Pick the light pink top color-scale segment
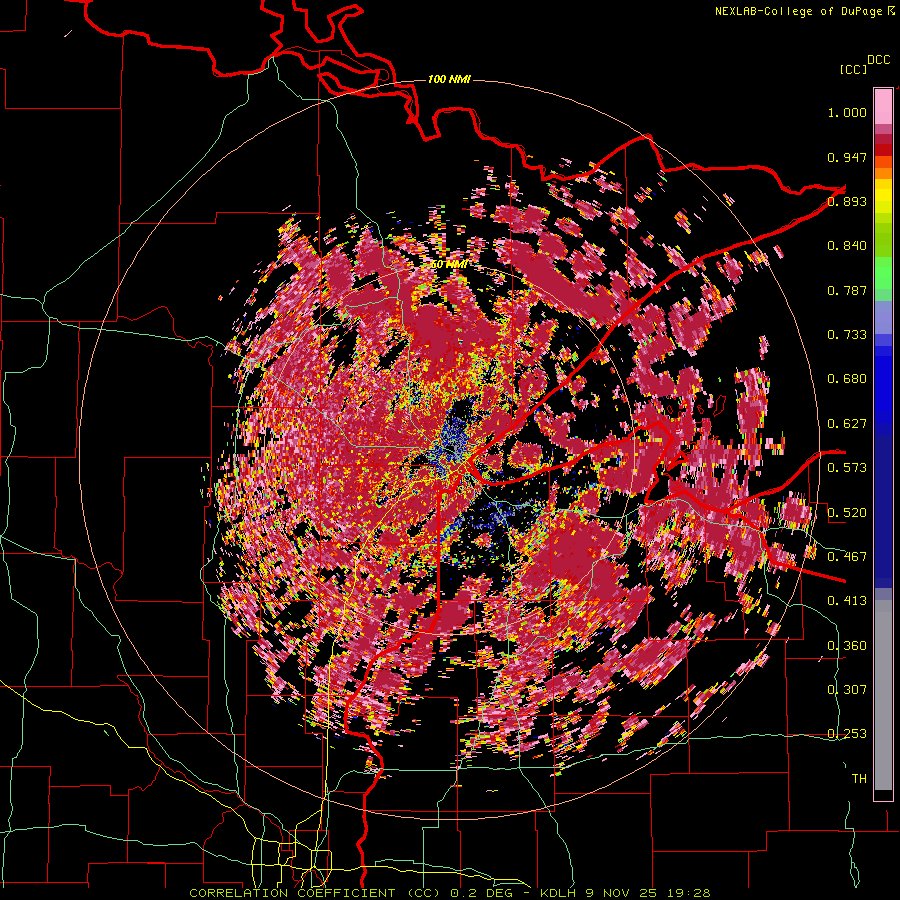Image resolution: width=900 pixels, height=900 pixels. point(883,106)
